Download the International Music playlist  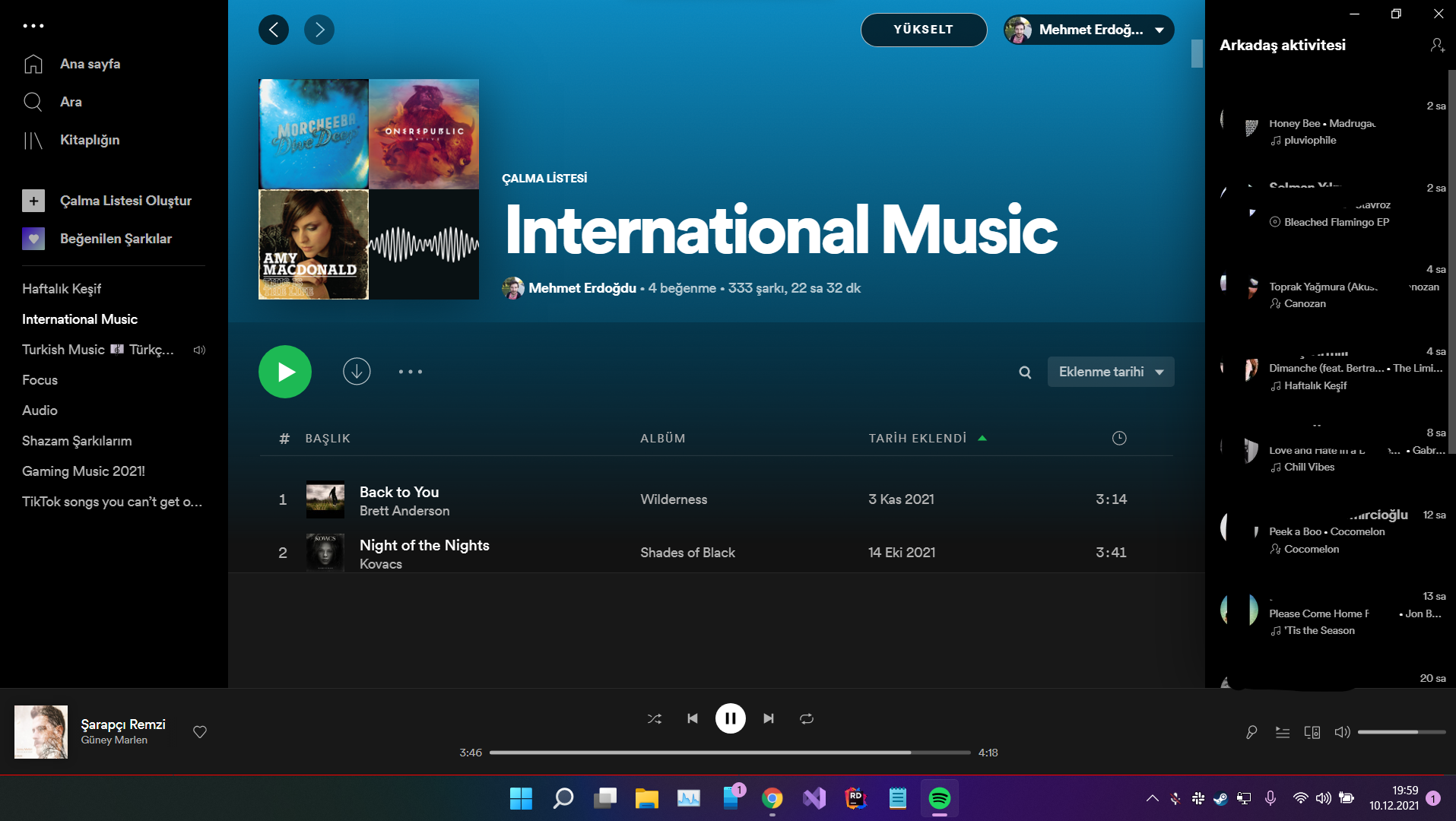point(357,372)
